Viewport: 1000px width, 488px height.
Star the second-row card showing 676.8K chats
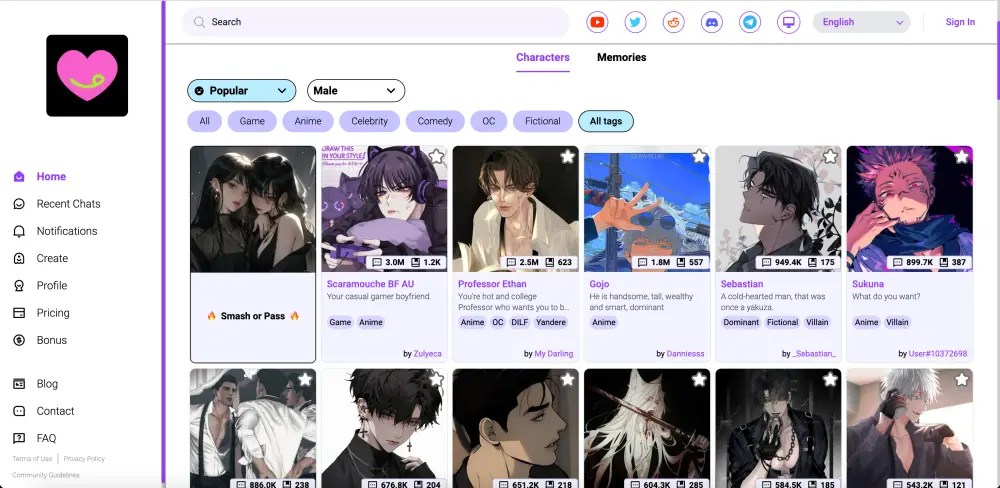point(436,380)
